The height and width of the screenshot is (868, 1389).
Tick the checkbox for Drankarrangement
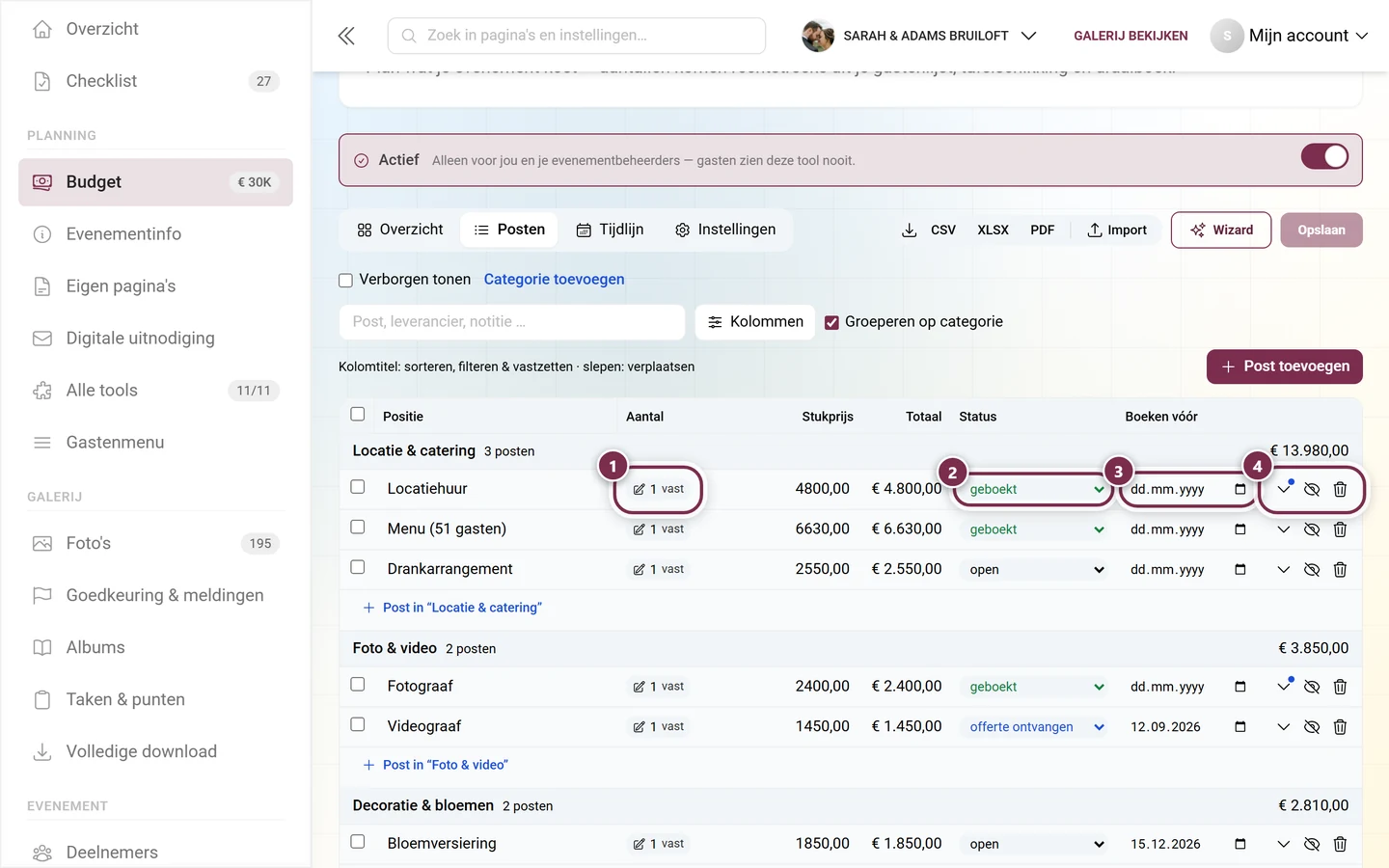click(x=358, y=567)
